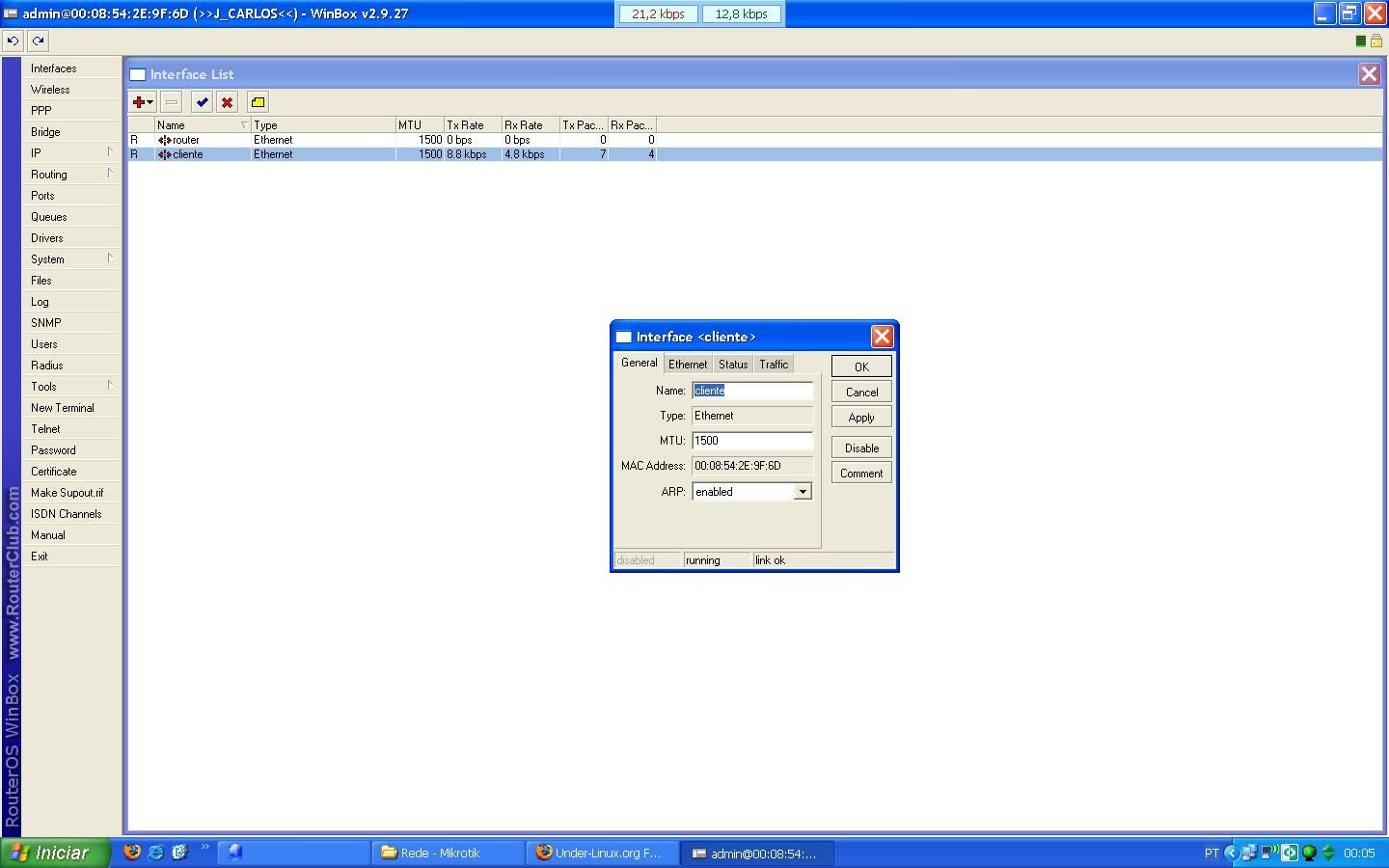
Task: Click the Tx Rate column header
Action: coord(473,125)
